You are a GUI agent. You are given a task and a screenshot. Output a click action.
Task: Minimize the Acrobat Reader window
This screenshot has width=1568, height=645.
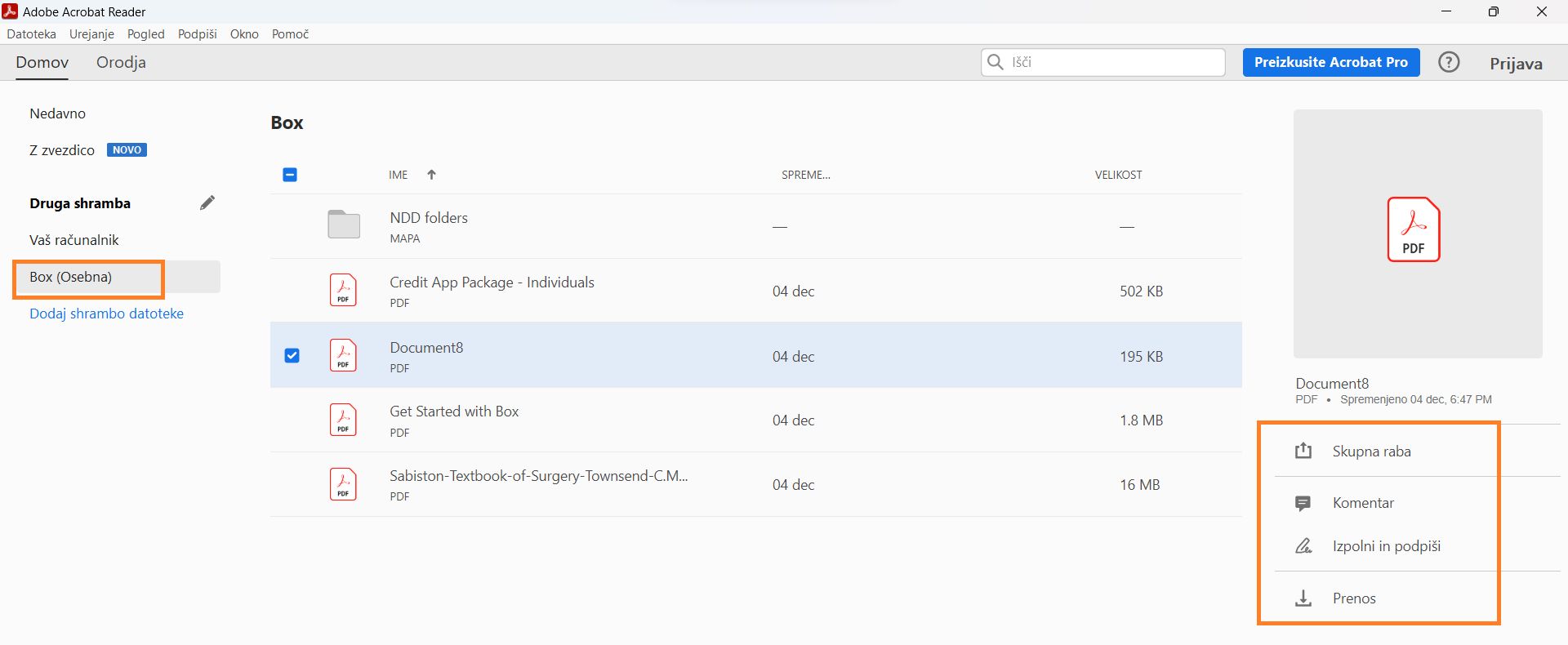coord(1446,11)
